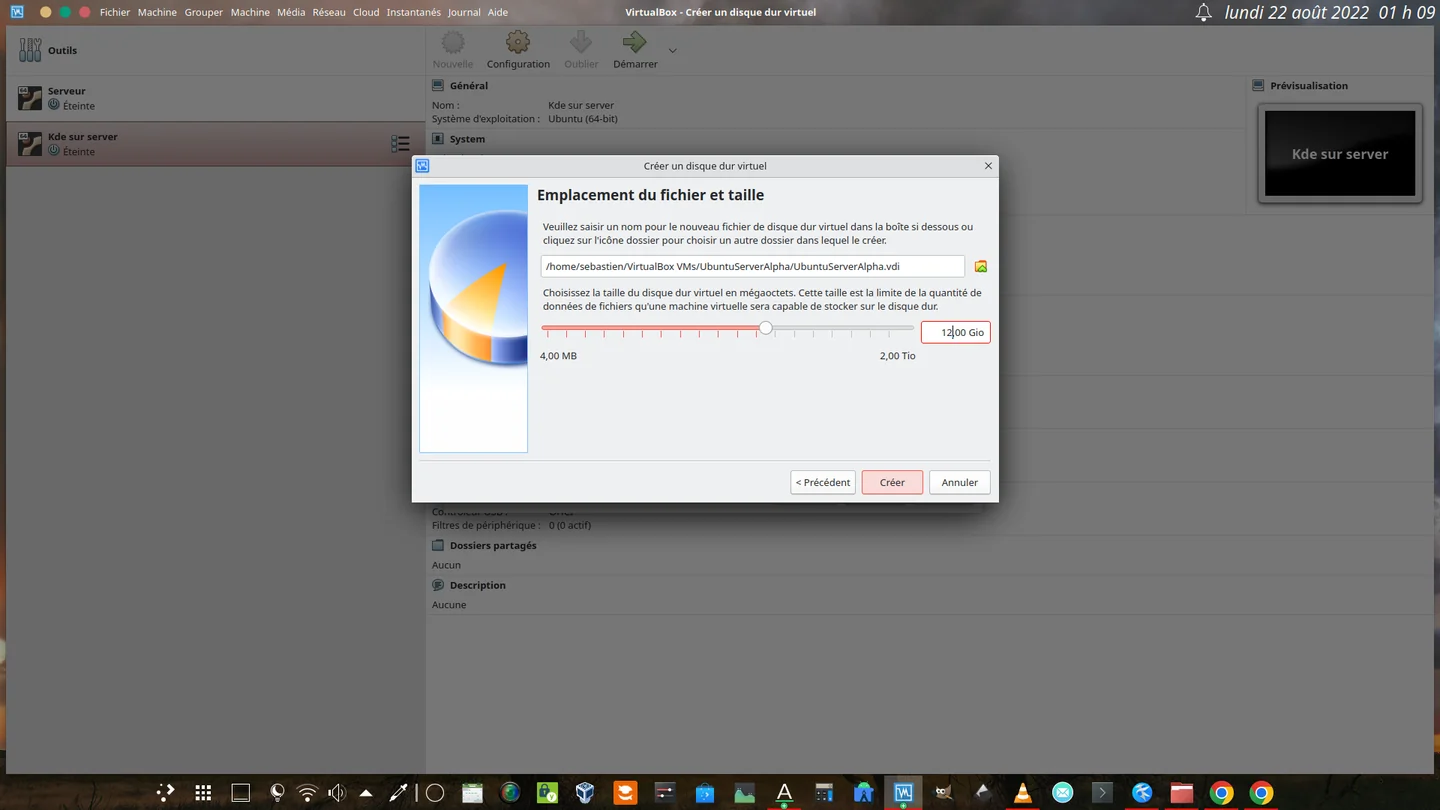Click the virtual disk file path field
The height and width of the screenshot is (810, 1440).
click(x=752, y=266)
